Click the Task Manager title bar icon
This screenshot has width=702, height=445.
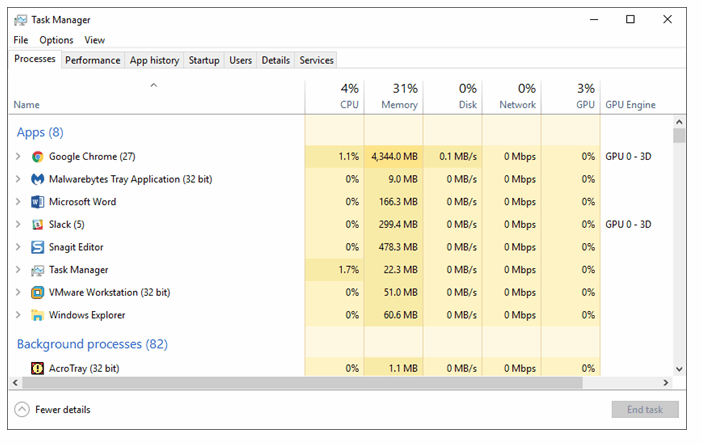click(21, 20)
